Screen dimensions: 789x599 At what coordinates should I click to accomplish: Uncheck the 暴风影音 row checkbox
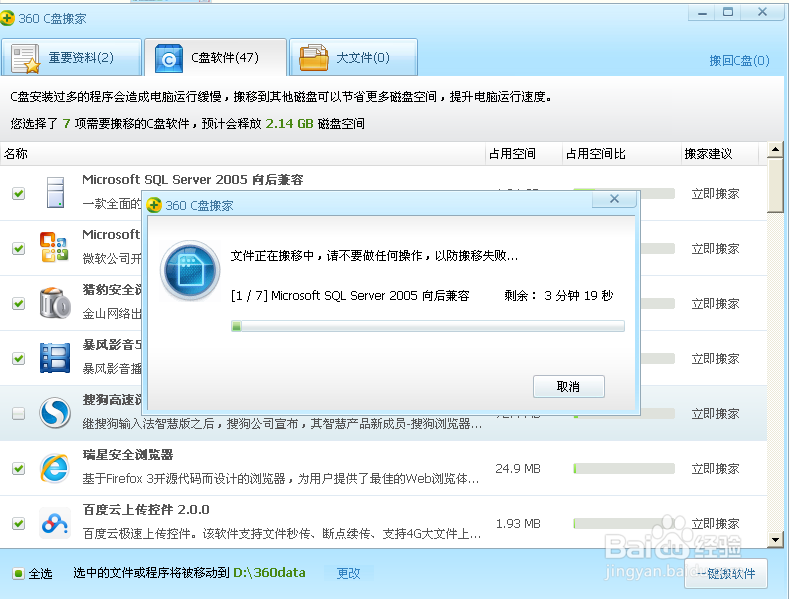19,358
